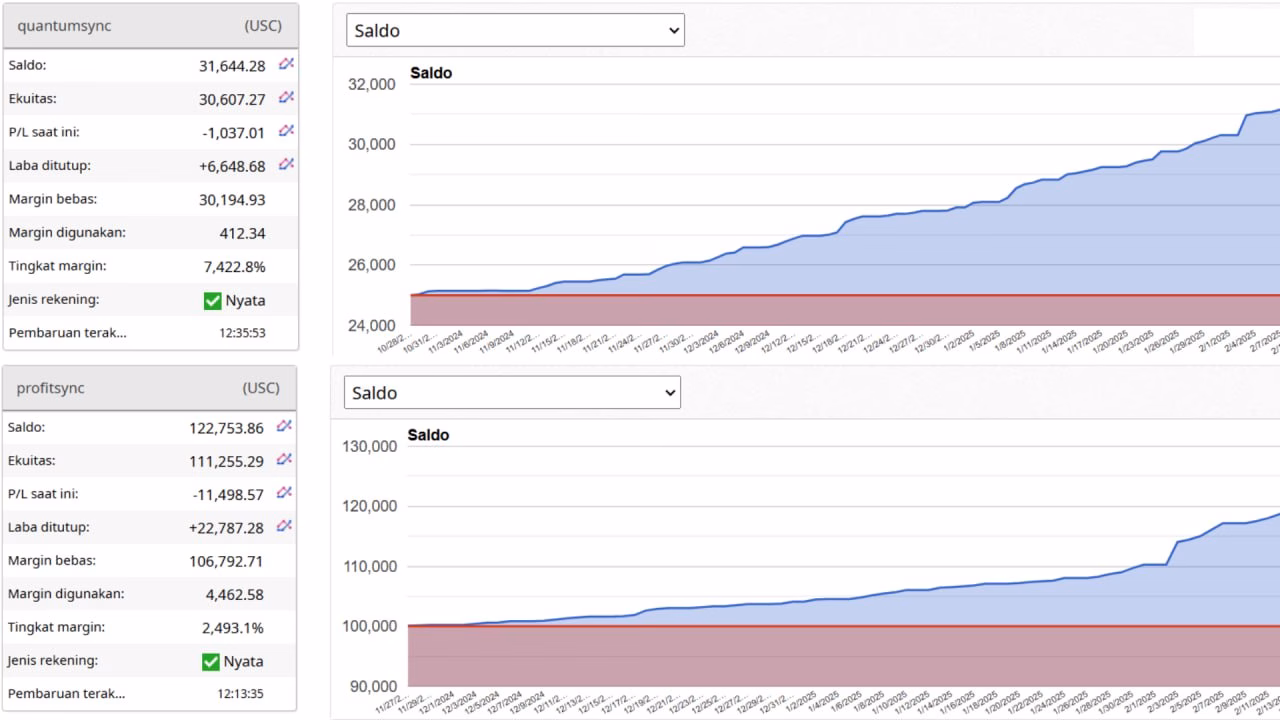This screenshot has width=1280, height=720.
Task: Click the 90,000 axis label
Action: (x=374, y=687)
